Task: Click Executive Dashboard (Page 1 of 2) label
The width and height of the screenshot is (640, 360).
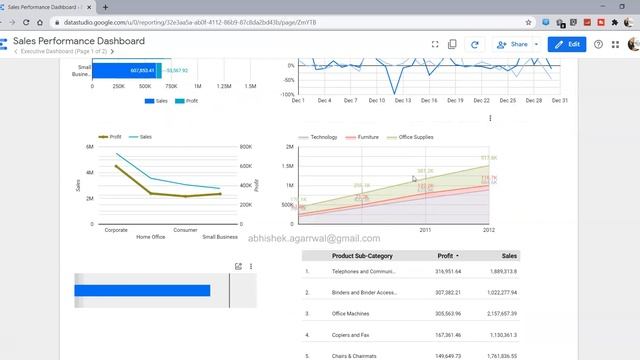Action: coord(64,51)
